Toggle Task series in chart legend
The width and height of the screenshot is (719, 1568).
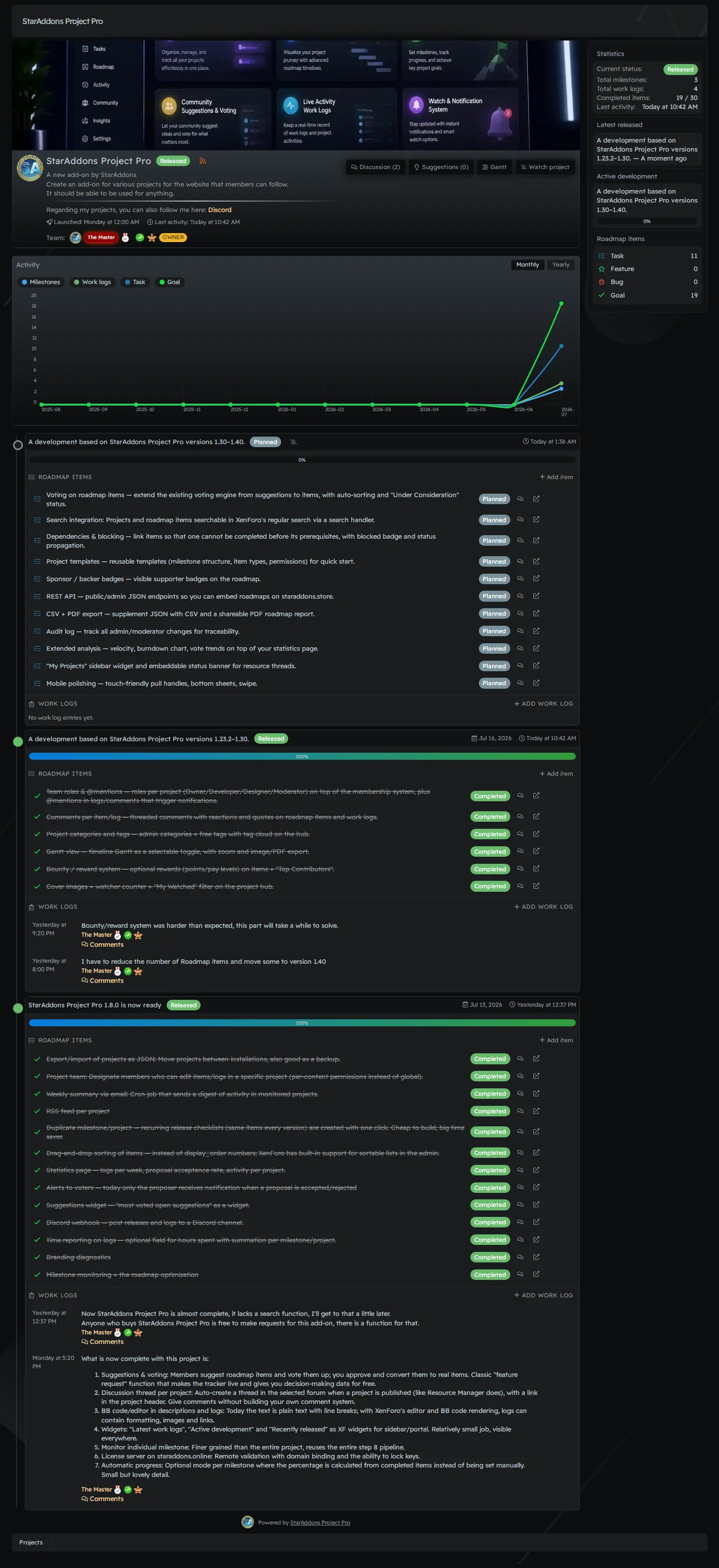tap(135, 282)
